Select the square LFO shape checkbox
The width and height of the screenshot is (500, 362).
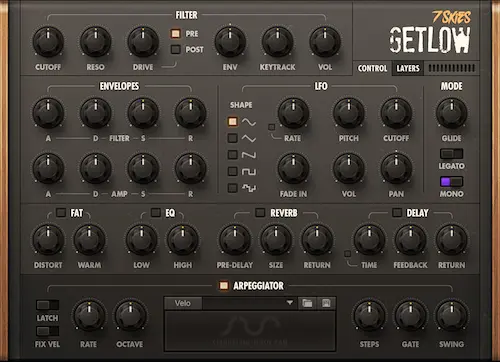(232, 171)
